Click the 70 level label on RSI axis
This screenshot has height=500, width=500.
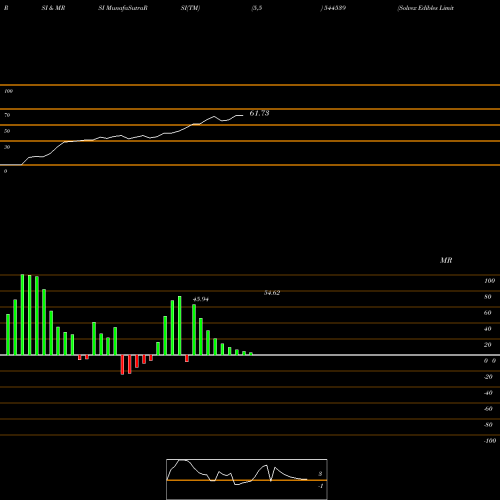[x=7, y=115]
